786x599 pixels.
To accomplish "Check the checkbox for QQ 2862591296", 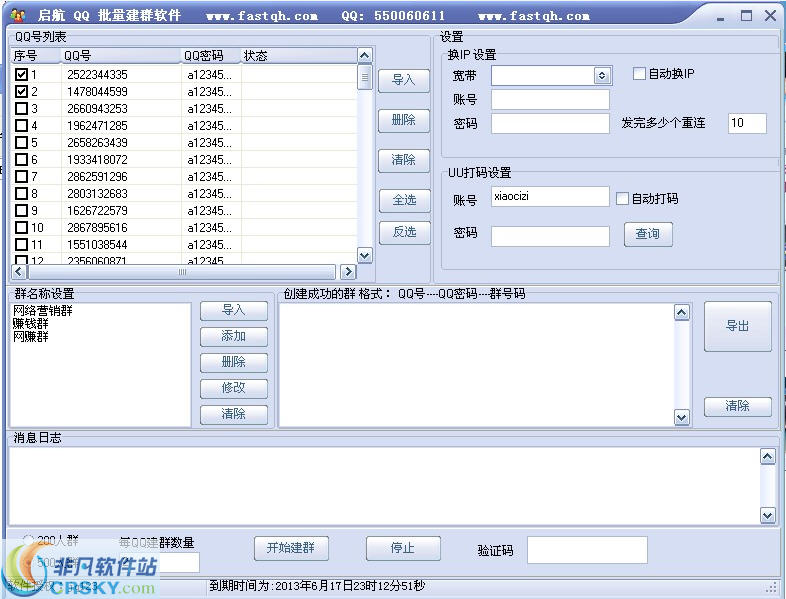I will pyautogui.click(x=21, y=177).
